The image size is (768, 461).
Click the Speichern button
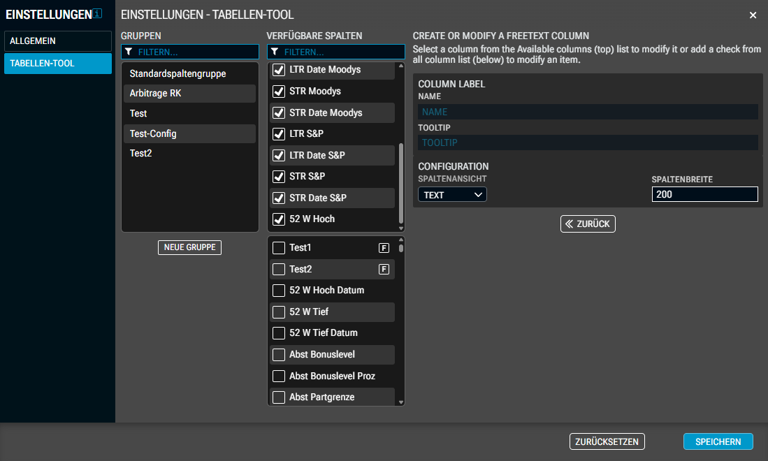(718, 441)
